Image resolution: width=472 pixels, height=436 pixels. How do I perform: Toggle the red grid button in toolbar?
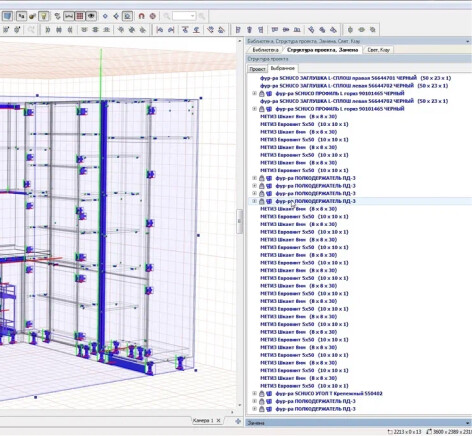[80, 16]
